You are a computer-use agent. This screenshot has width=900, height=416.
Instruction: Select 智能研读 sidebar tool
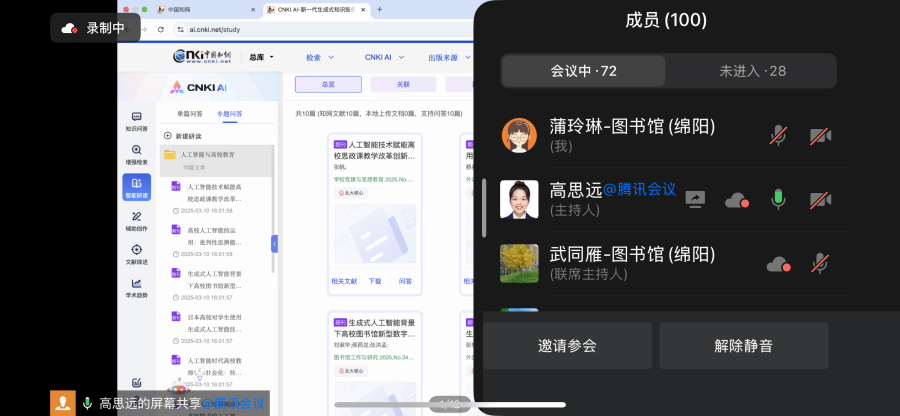[137, 188]
